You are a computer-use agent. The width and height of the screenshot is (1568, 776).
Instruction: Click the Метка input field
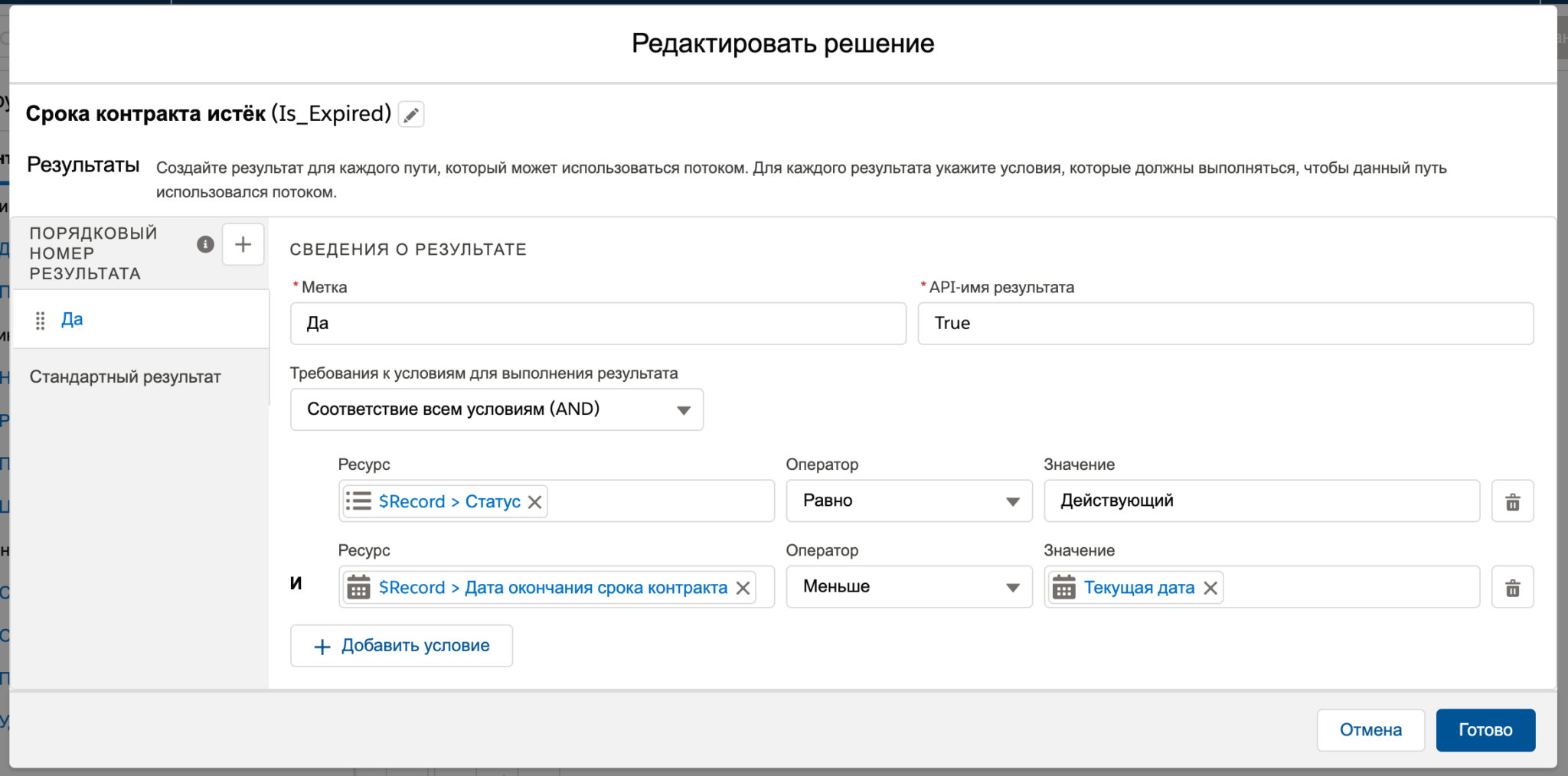pyautogui.click(x=598, y=324)
